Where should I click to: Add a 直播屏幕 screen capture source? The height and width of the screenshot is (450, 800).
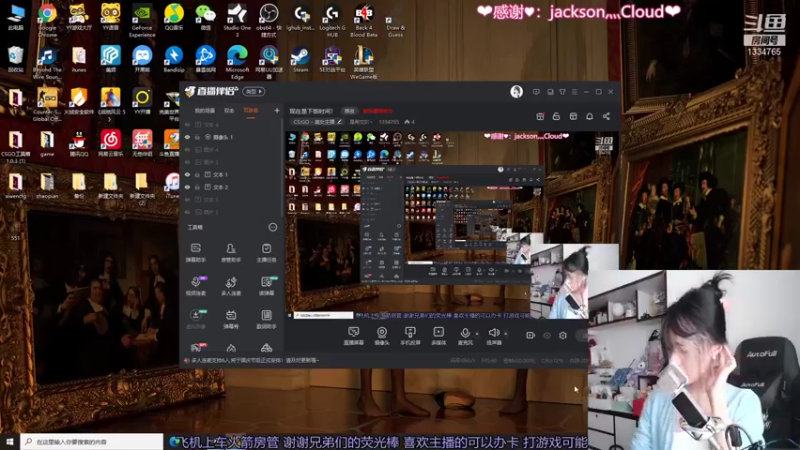354,336
